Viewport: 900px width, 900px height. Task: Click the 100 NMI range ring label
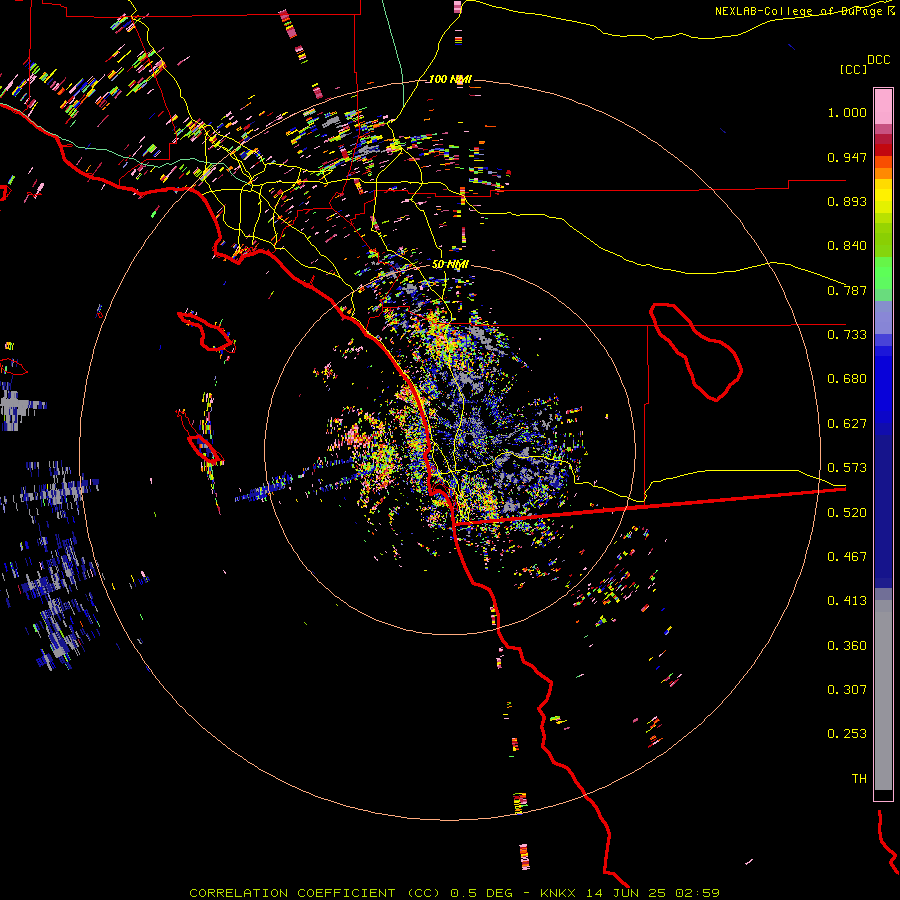pos(450,79)
